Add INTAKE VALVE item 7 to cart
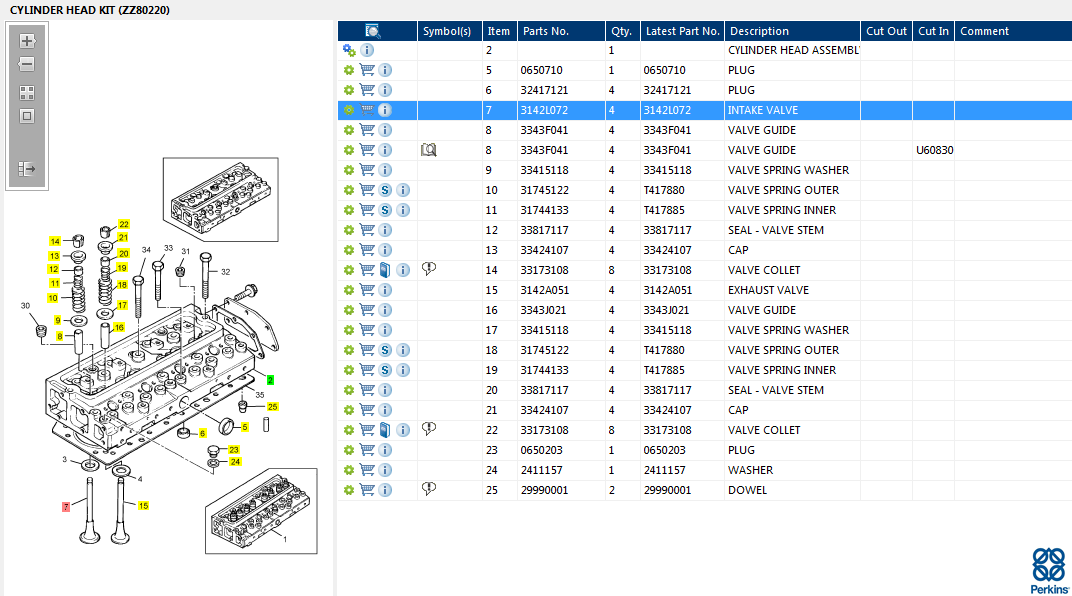 click(367, 110)
